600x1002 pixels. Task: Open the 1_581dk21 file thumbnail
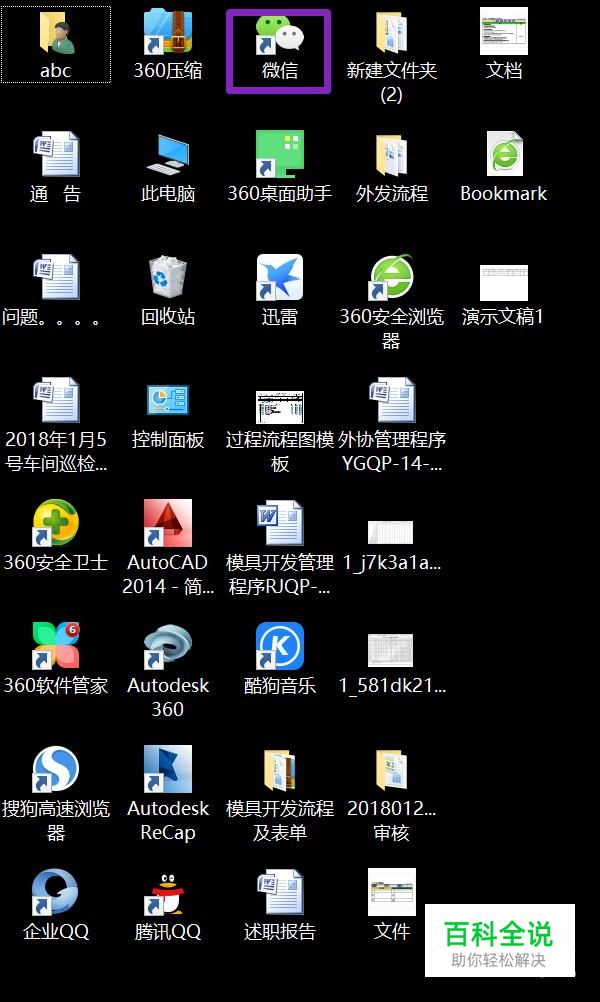[x=390, y=651]
